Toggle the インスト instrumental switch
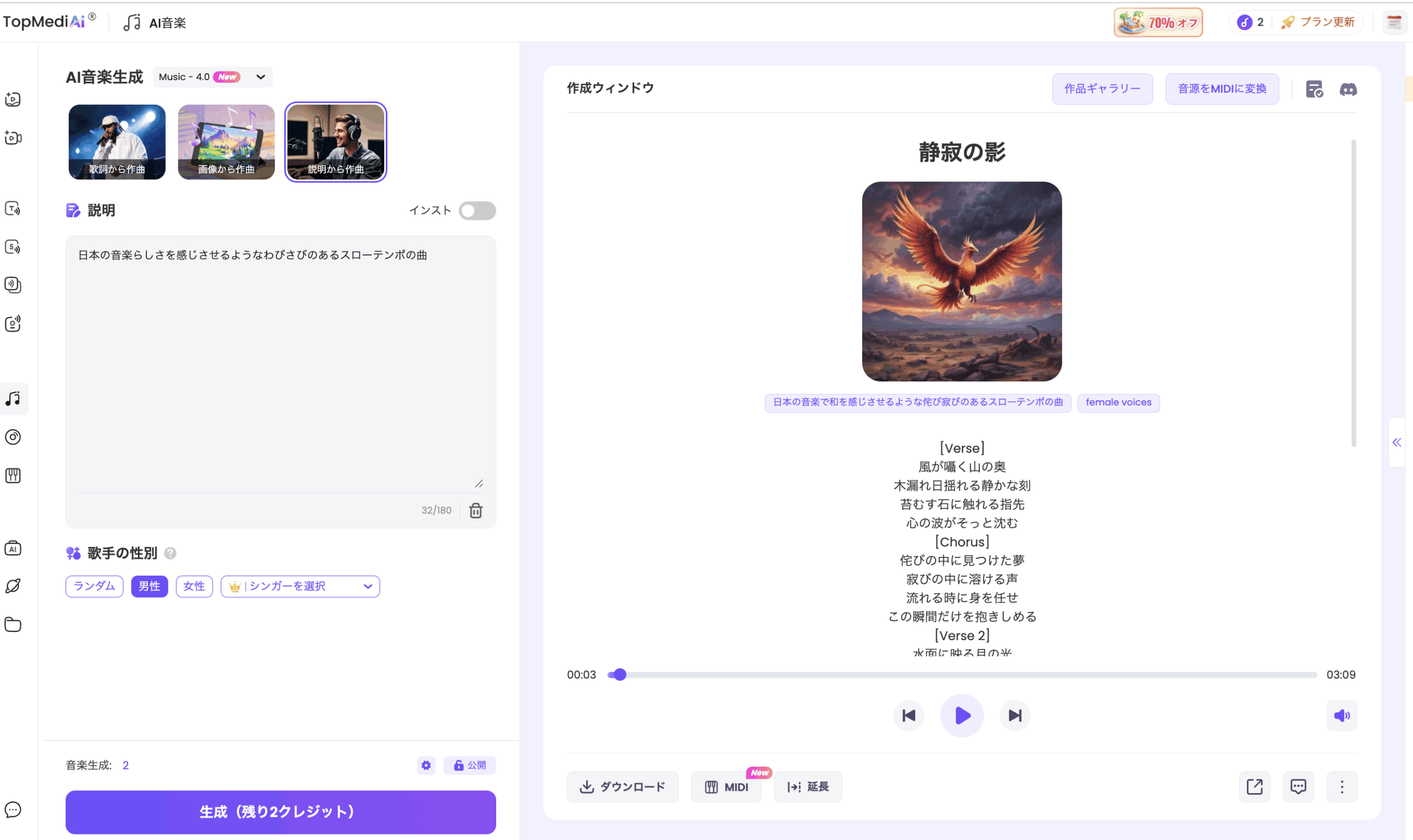1413x840 pixels. point(477,211)
